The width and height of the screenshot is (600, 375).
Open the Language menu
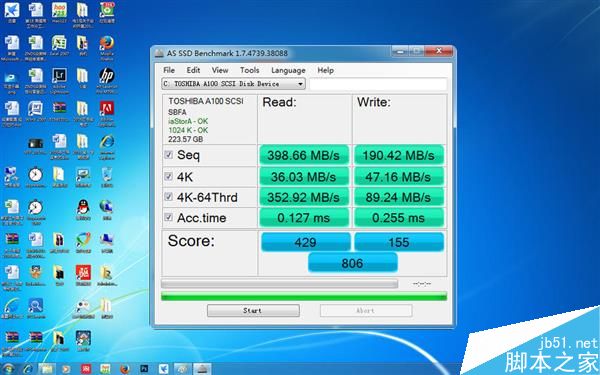click(288, 70)
